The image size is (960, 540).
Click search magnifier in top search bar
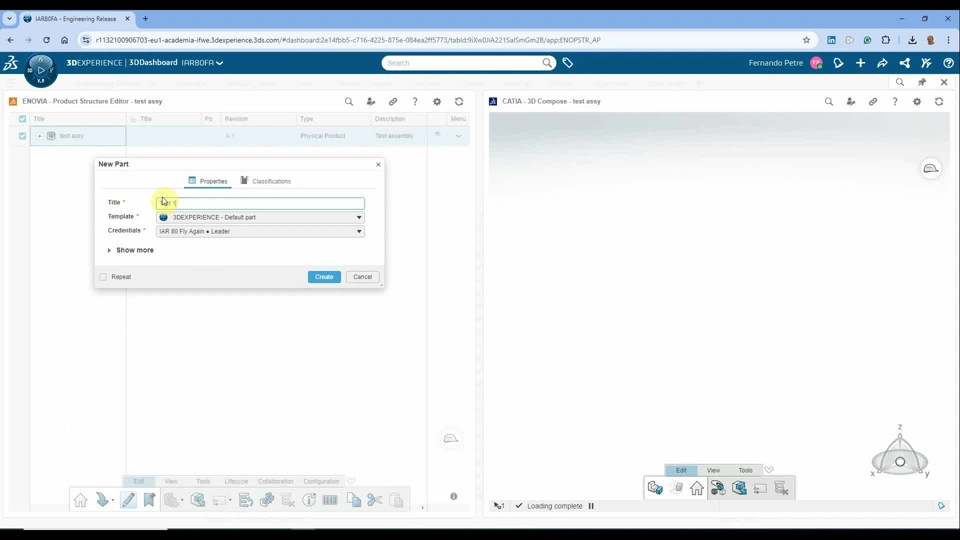pyautogui.click(x=547, y=62)
